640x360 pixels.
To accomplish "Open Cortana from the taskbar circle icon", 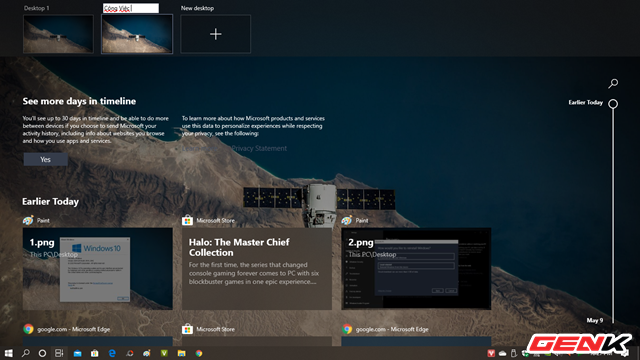I will (42, 353).
